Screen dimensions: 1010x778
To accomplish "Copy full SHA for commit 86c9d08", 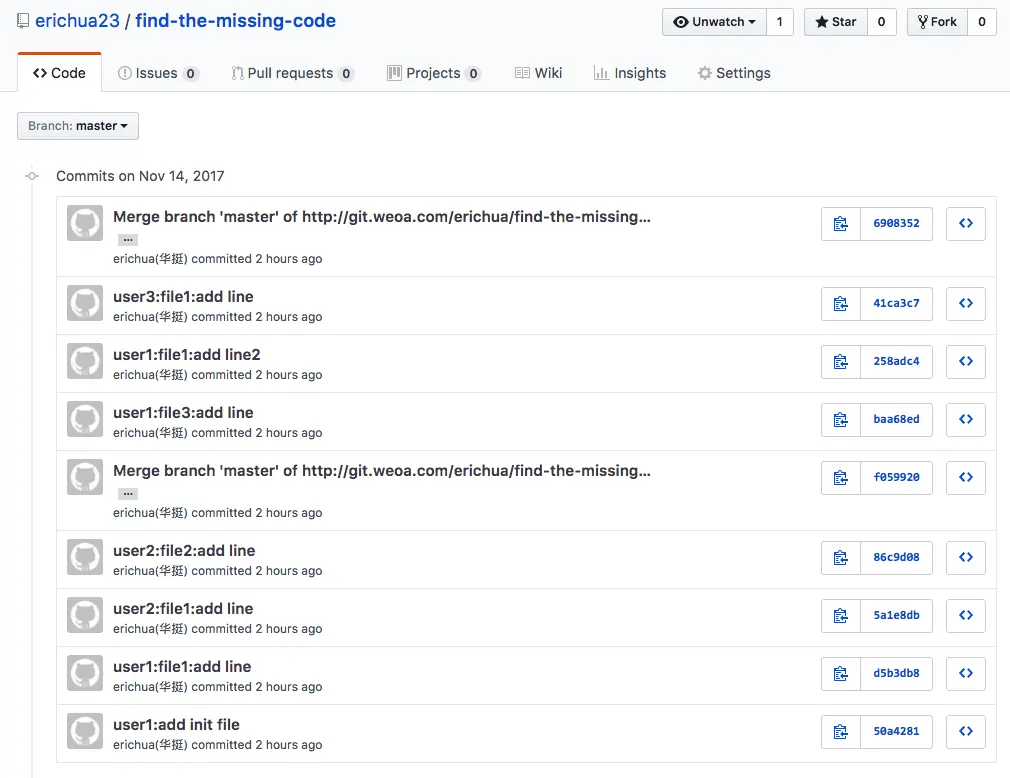I will [841, 557].
